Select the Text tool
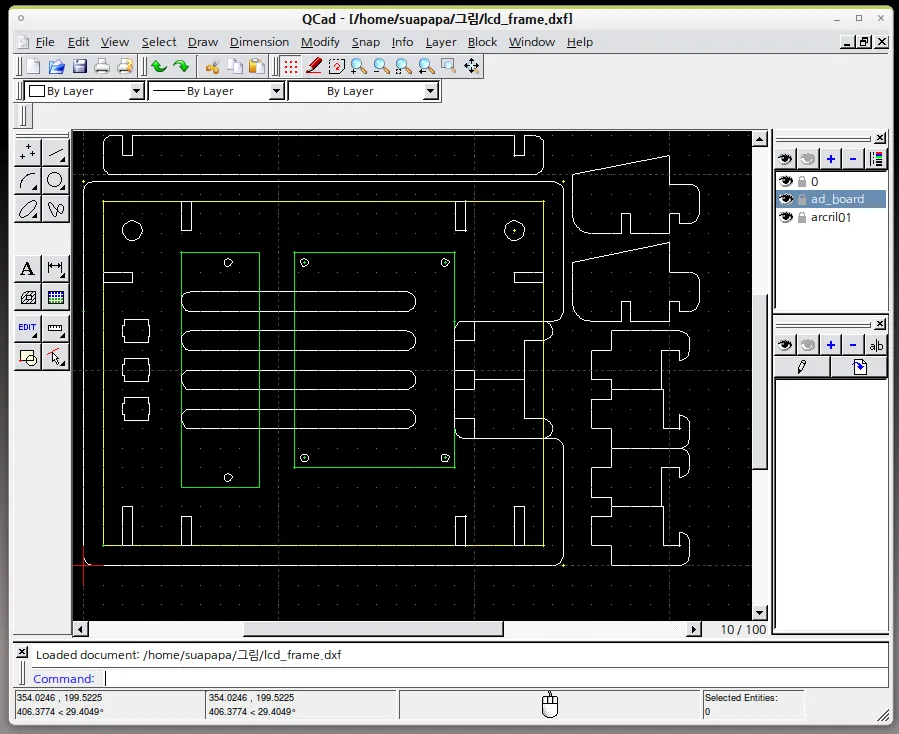Screen dimensions: 899x734 (28, 268)
